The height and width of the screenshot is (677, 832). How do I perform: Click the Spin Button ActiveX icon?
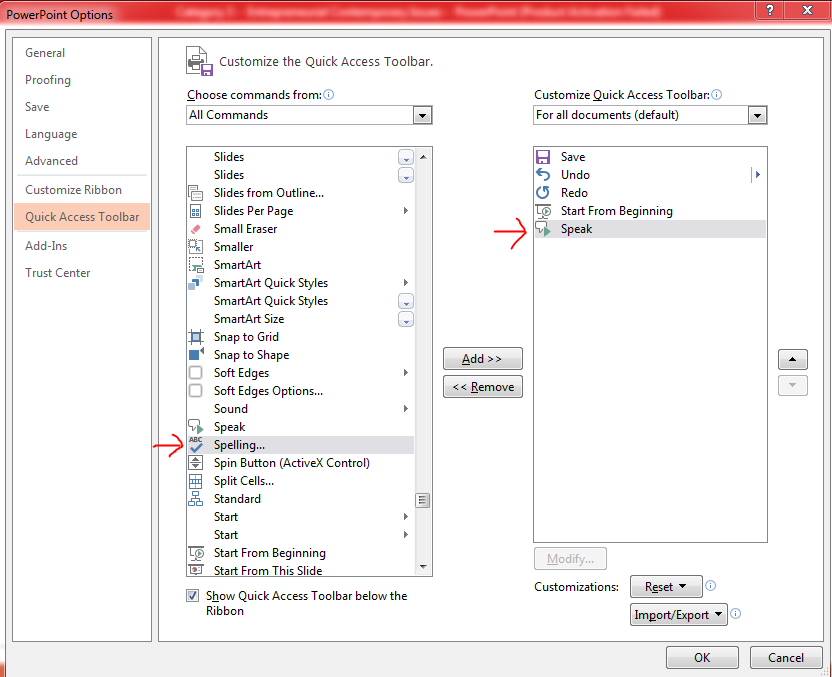click(195, 463)
